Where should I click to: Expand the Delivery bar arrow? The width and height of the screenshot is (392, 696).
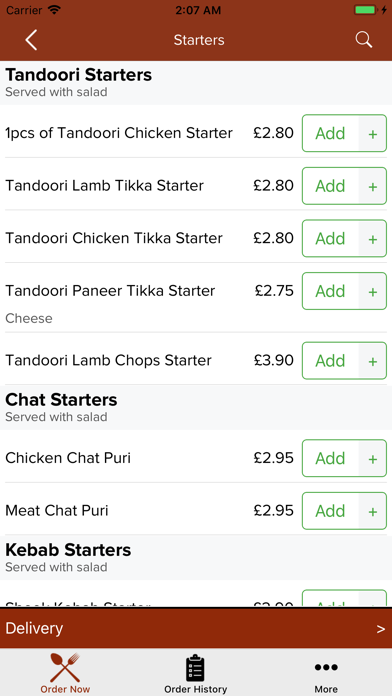coord(381,629)
